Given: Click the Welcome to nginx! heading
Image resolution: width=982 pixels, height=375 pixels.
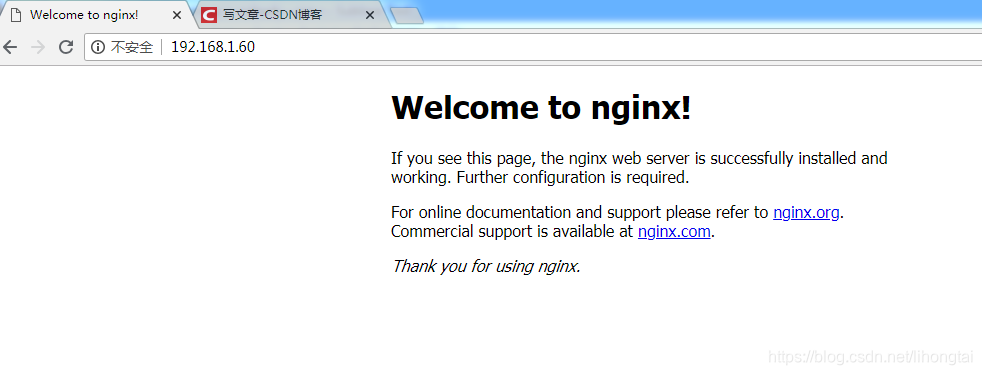Looking at the screenshot, I should [541, 108].
